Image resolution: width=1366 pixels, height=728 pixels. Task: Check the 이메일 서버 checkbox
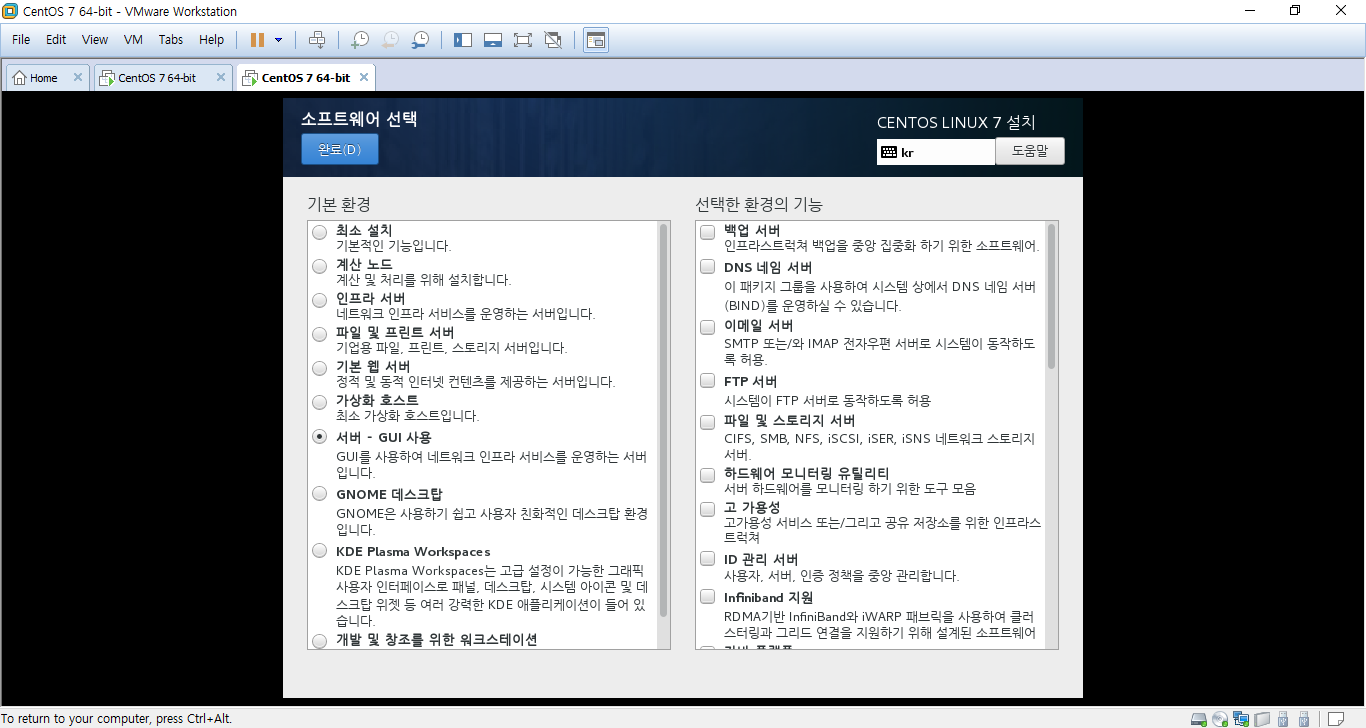coord(707,326)
